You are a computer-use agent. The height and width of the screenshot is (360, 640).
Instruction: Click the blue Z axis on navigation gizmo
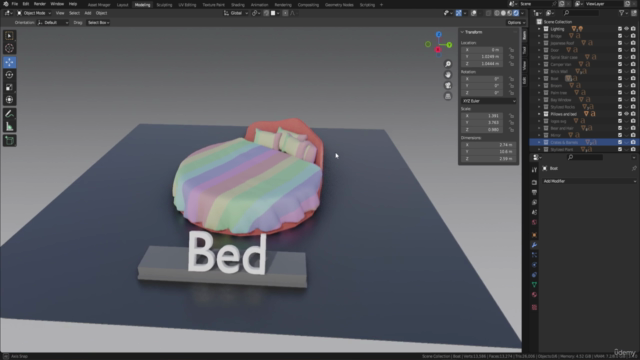point(438,35)
